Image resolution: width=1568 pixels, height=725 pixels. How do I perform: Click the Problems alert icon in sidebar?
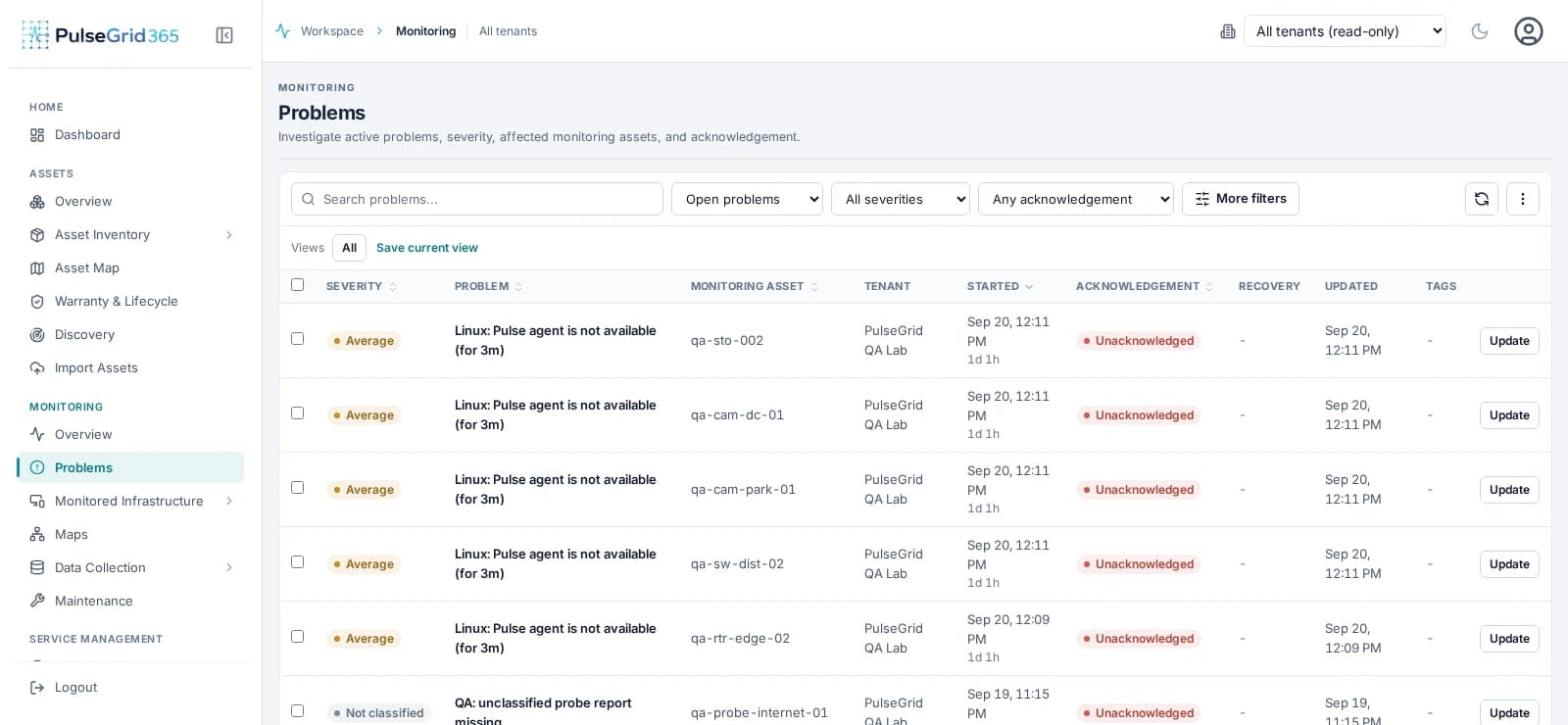(x=37, y=468)
